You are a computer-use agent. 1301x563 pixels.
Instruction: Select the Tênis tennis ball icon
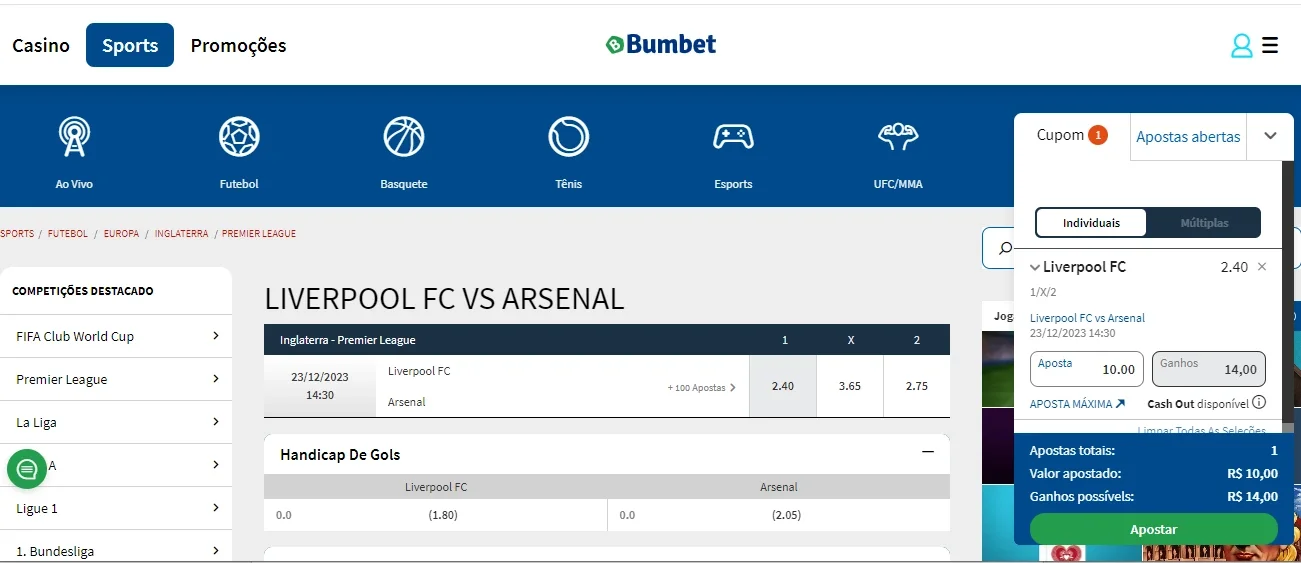pyautogui.click(x=568, y=138)
